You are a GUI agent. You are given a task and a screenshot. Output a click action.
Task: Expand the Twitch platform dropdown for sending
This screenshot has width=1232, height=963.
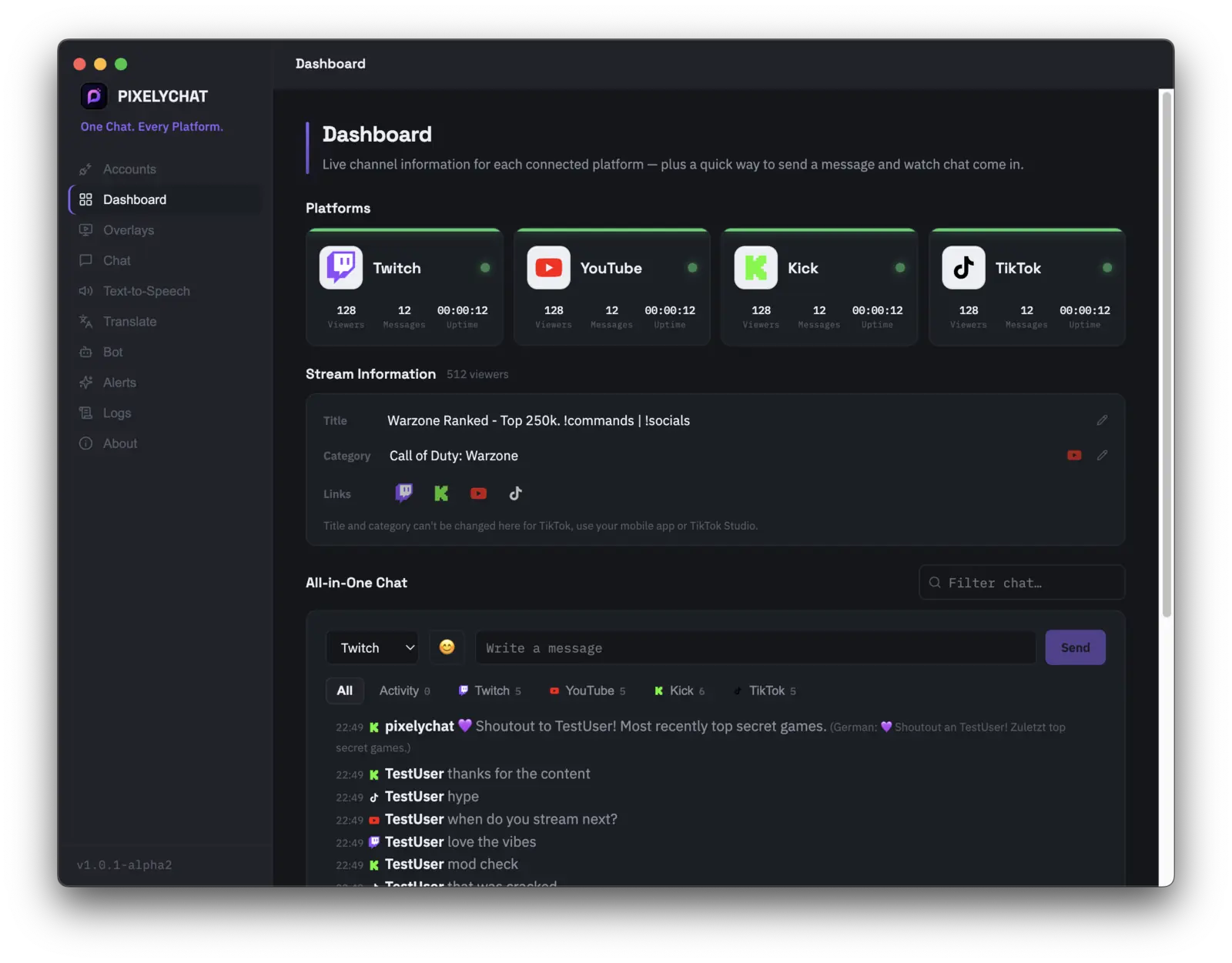point(373,647)
